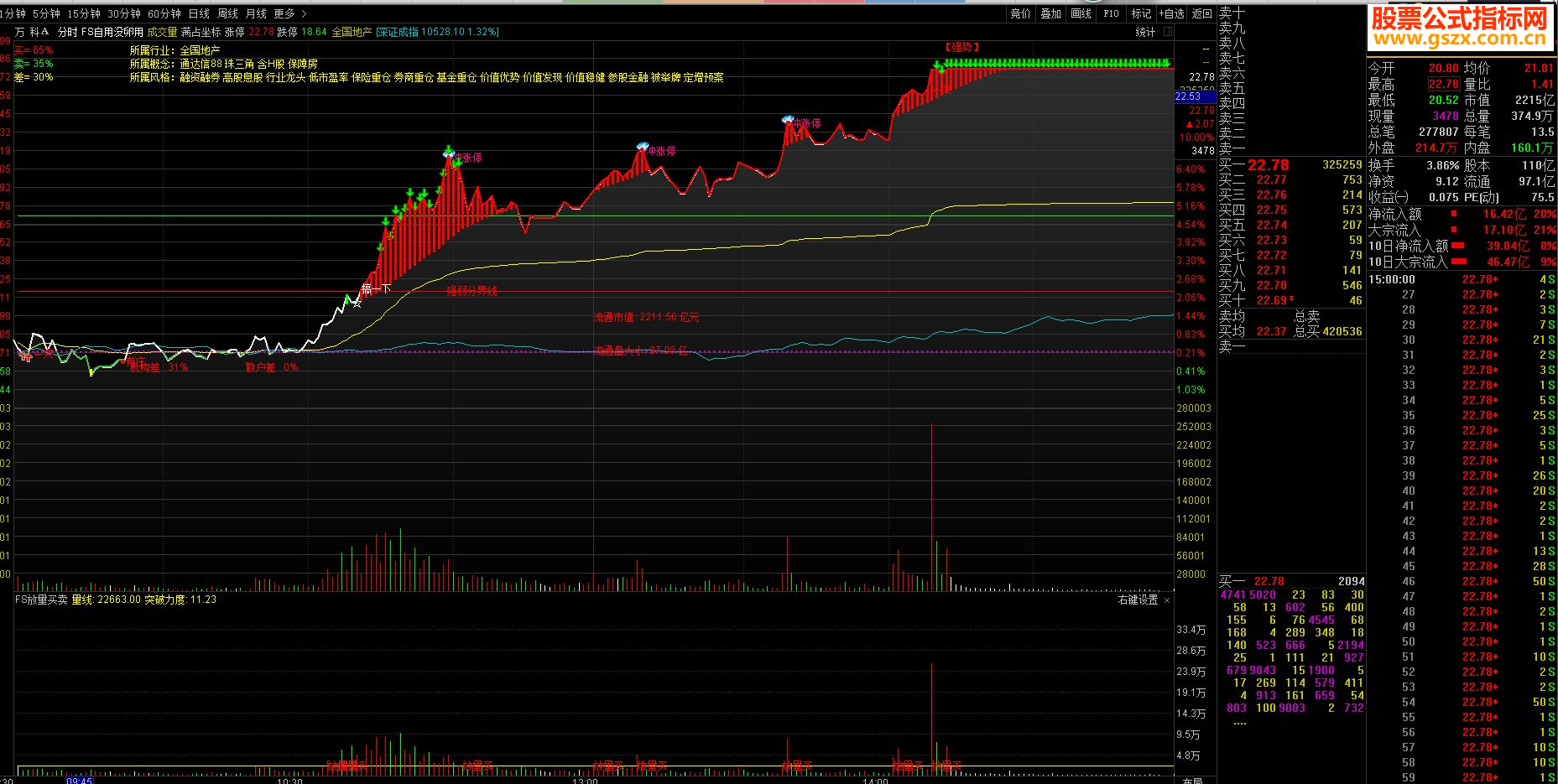Click the 买= 65% ratio label
The image size is (1558, 784).
click(34, 50)
